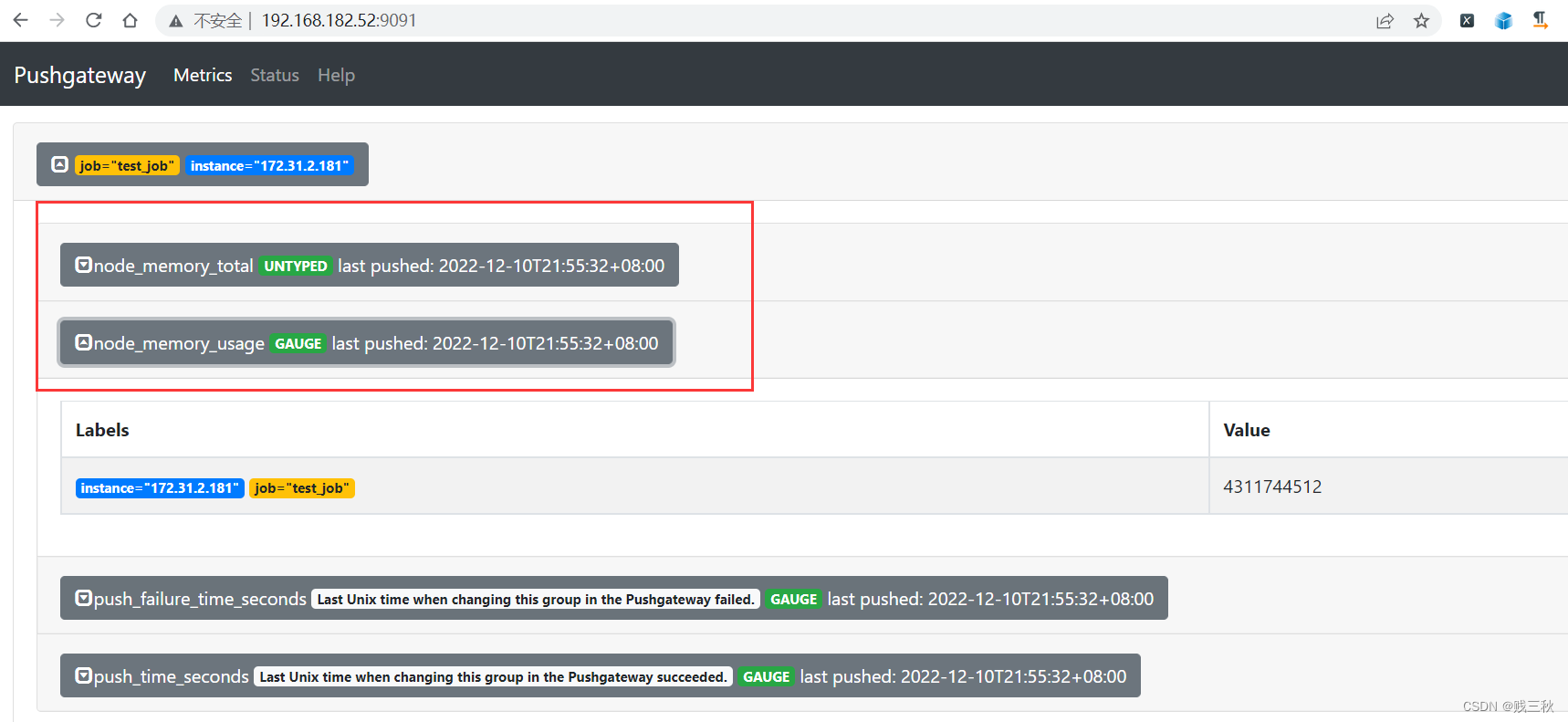Screen dimensions: 1568x722
Task: Open the browser home page
Action: (x=130, y=20)
